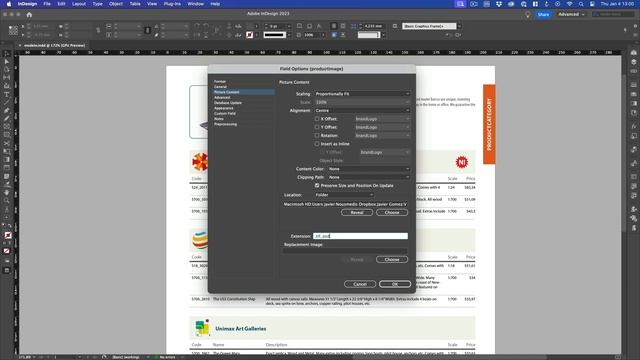Select the Eyedropper tool

pos(7,184)
